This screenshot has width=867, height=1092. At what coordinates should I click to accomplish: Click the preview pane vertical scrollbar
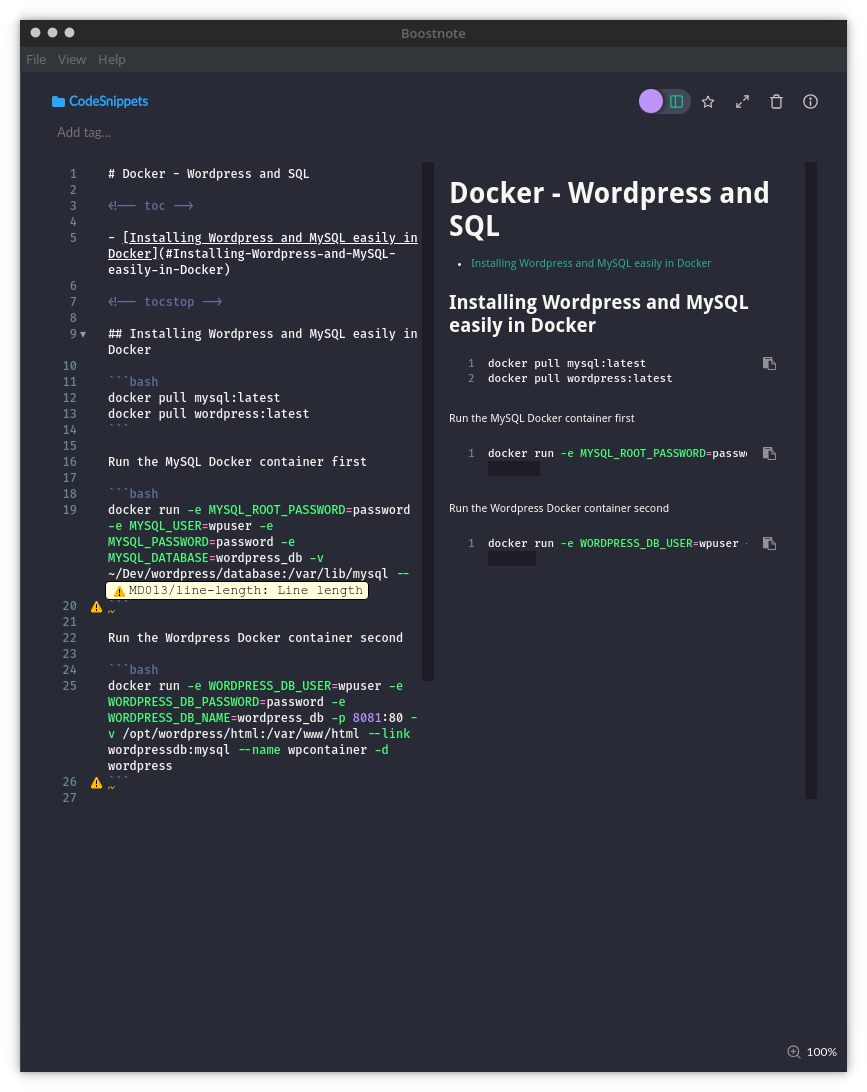coord(811,481)
